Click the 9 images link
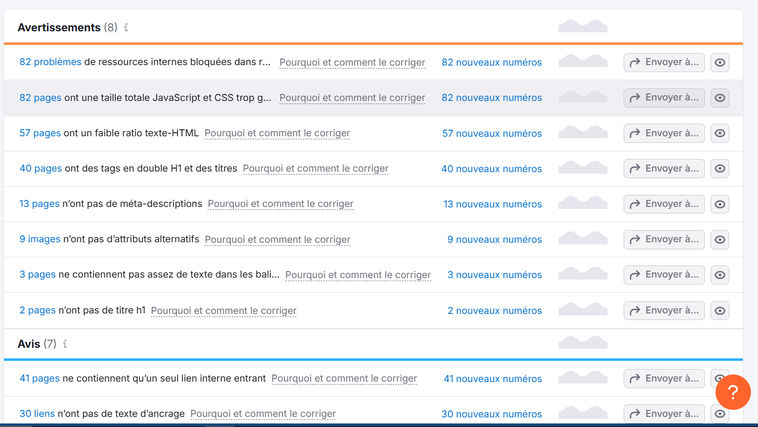The width and height of the screenshot is (758, 427). click(x=40, y=240)
